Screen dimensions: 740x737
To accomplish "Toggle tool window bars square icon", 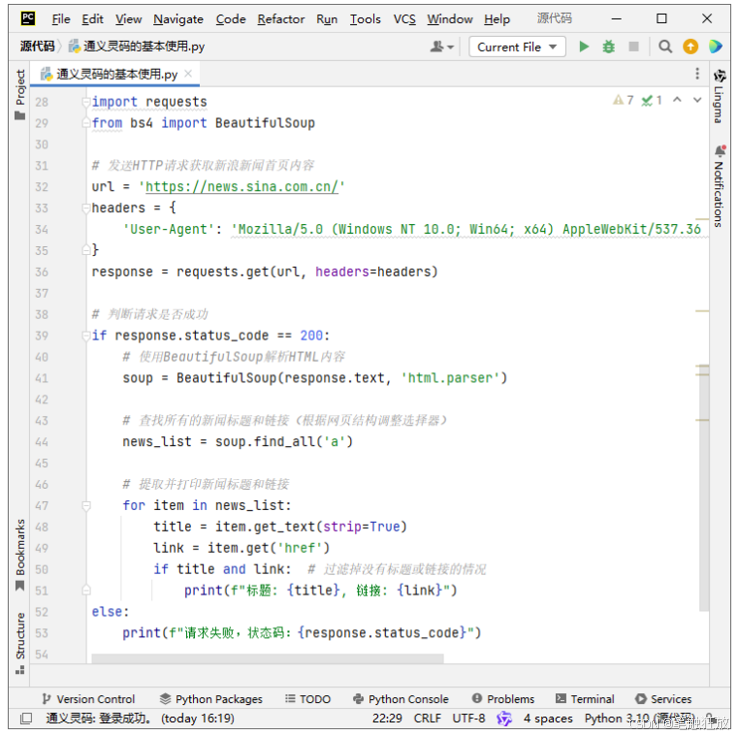I will (26, 718).
